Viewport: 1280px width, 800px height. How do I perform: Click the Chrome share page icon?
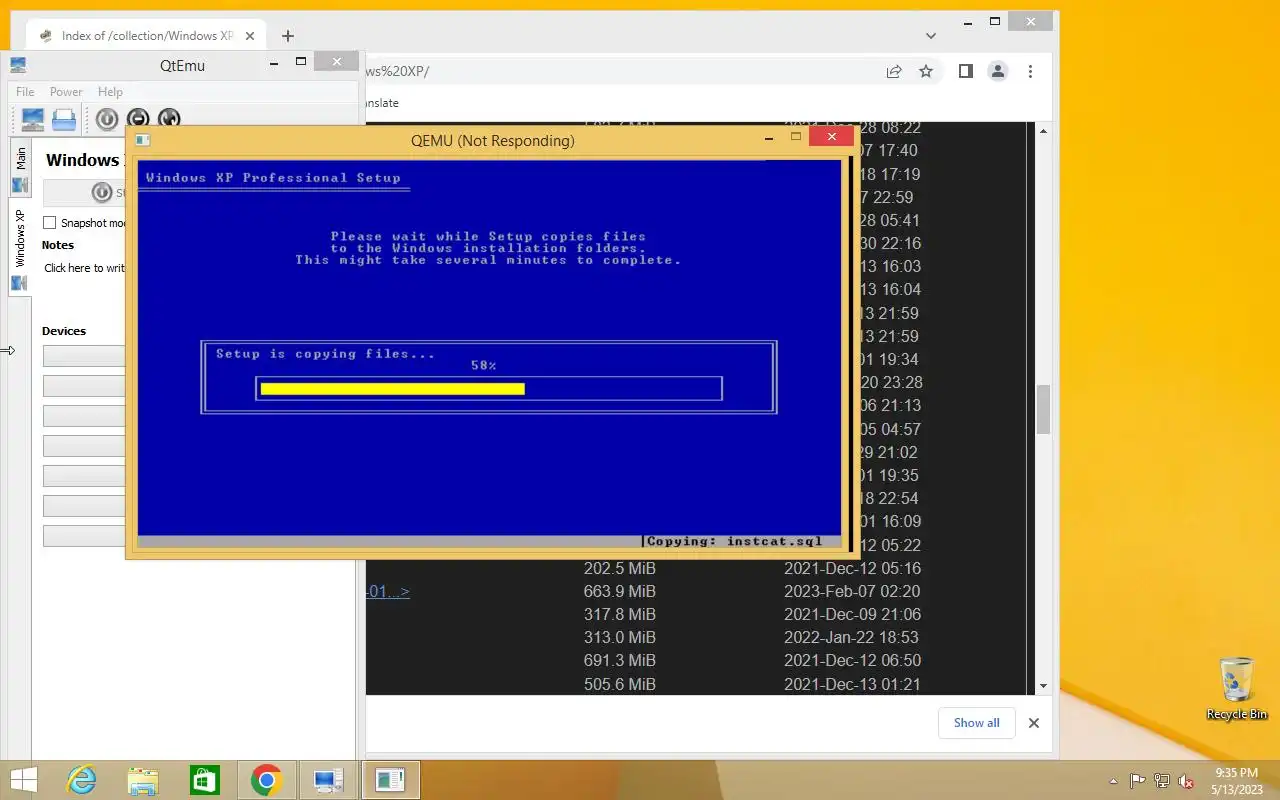click(x=894, y=71)
